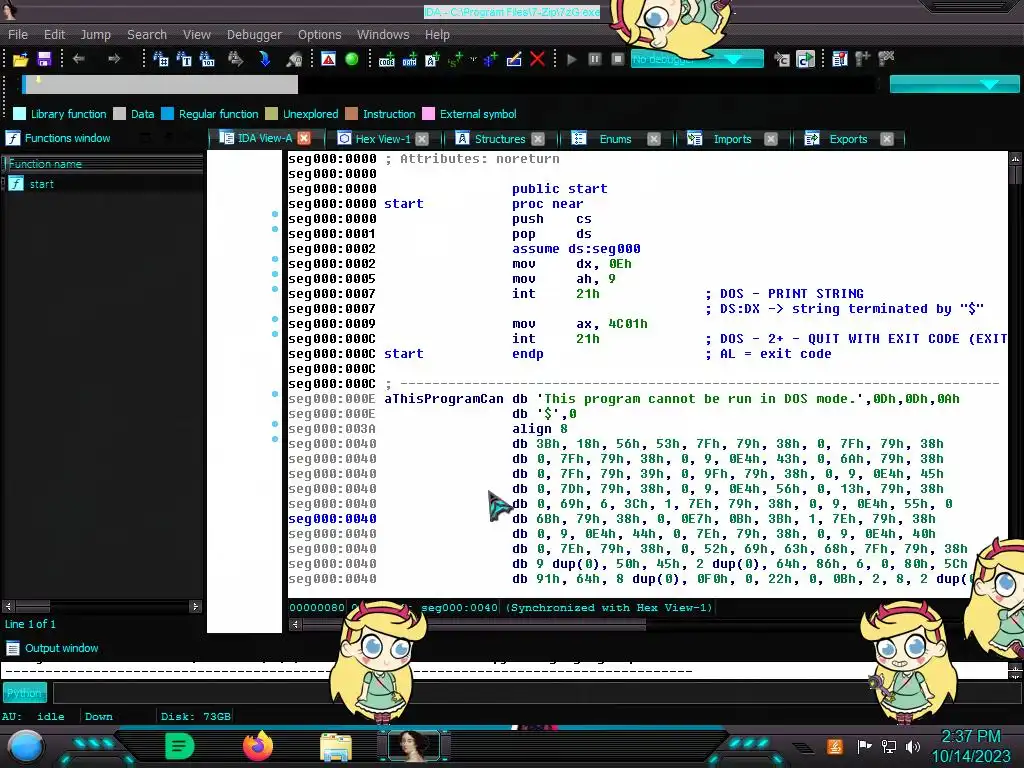This screenshot has width=1024, height=768.
Task: Pause the debugger process
Action: 594,59
